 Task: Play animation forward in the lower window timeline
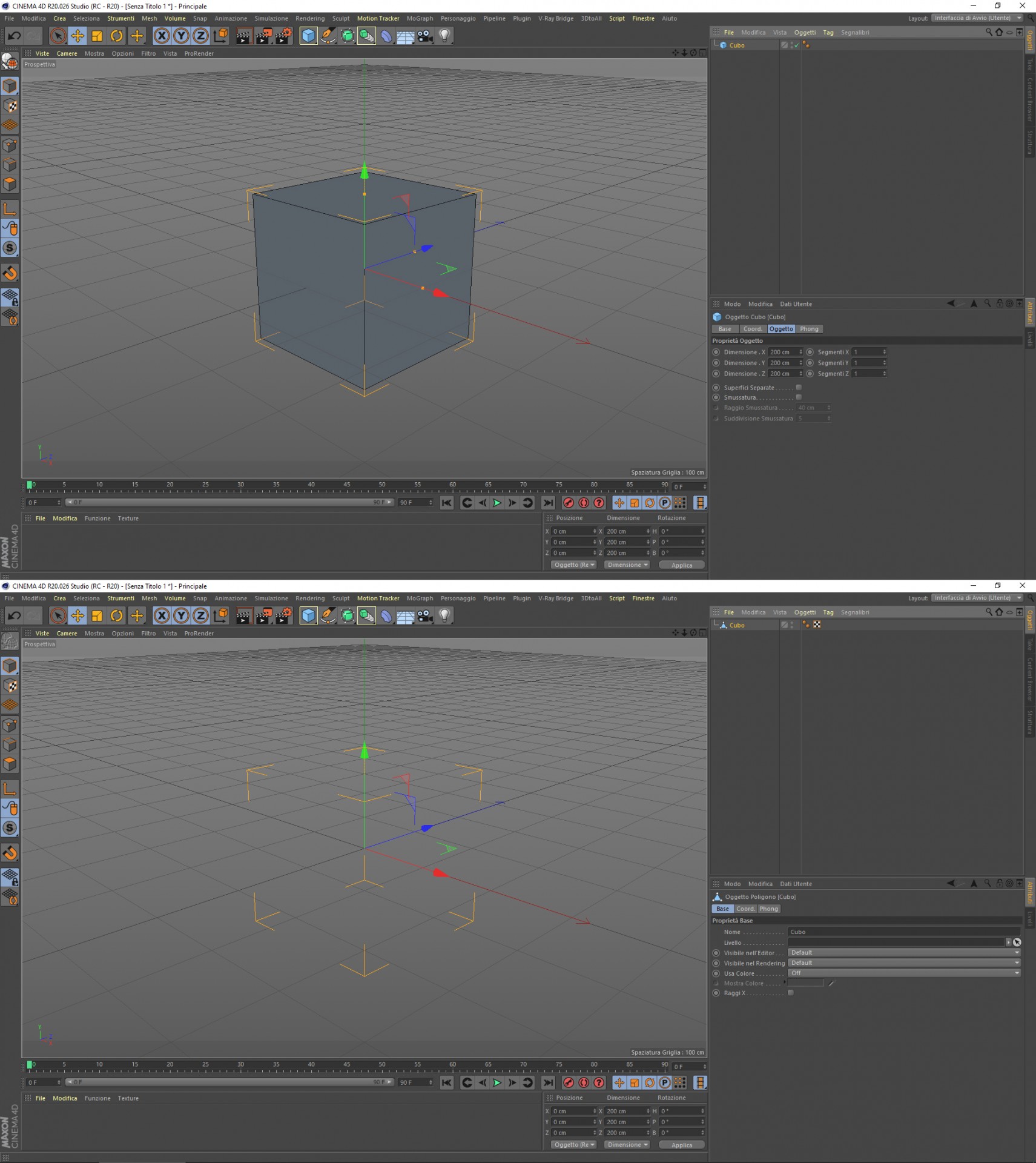[x=497, y=1082]
